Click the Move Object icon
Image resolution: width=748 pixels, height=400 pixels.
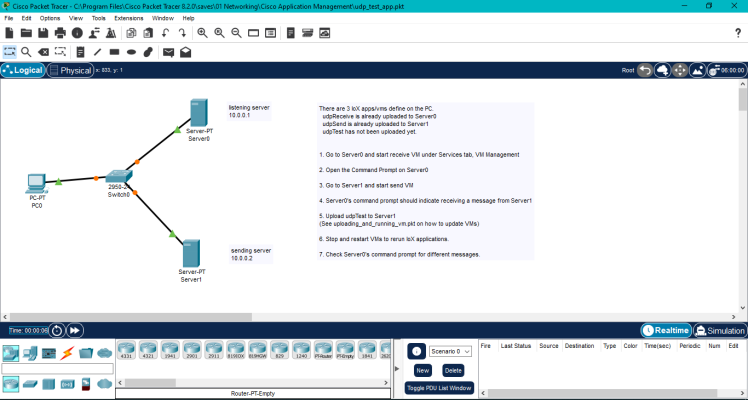680,70
